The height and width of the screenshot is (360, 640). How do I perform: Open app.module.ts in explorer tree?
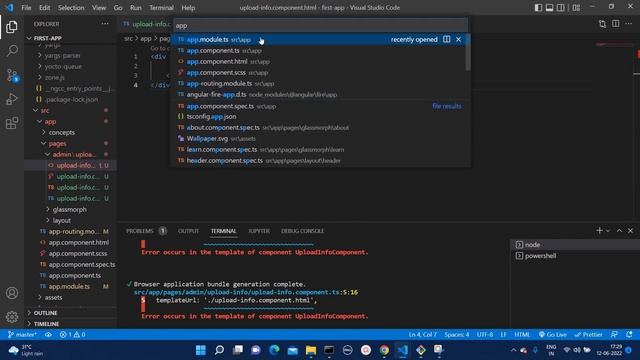coord(69,286)
